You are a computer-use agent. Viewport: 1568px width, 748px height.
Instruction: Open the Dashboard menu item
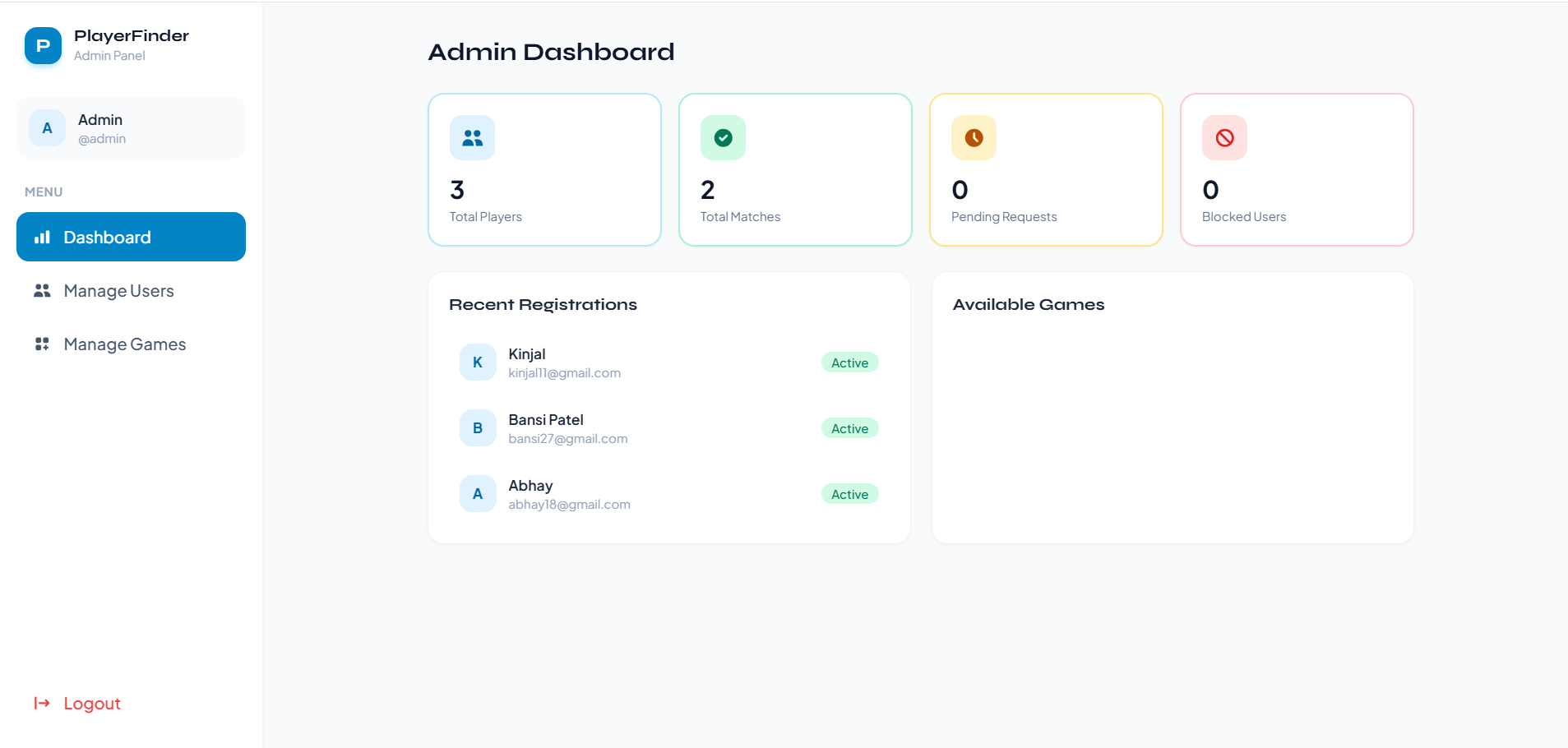tap(131, 237)
